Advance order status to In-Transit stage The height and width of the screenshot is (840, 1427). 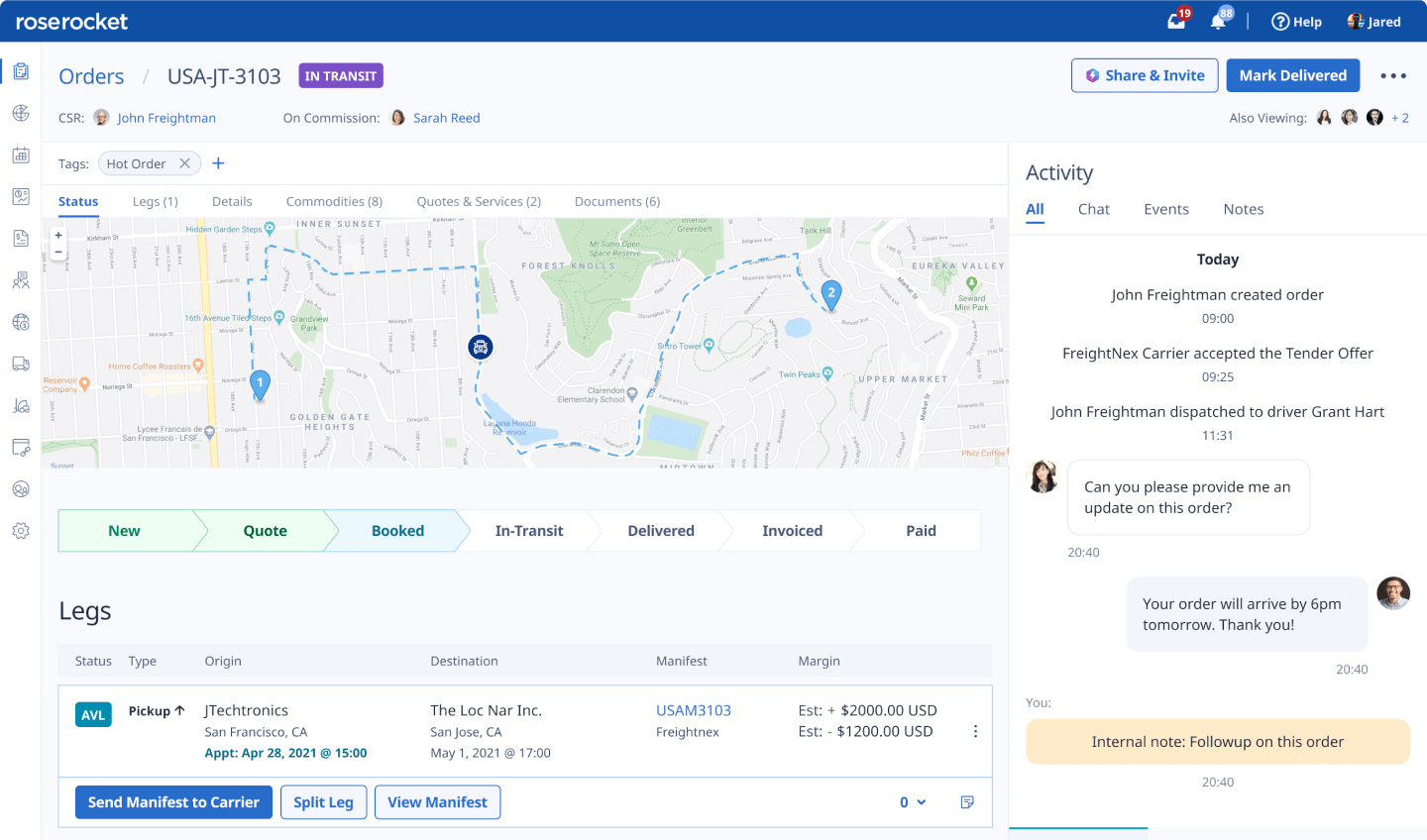click(x=529, y=531)
